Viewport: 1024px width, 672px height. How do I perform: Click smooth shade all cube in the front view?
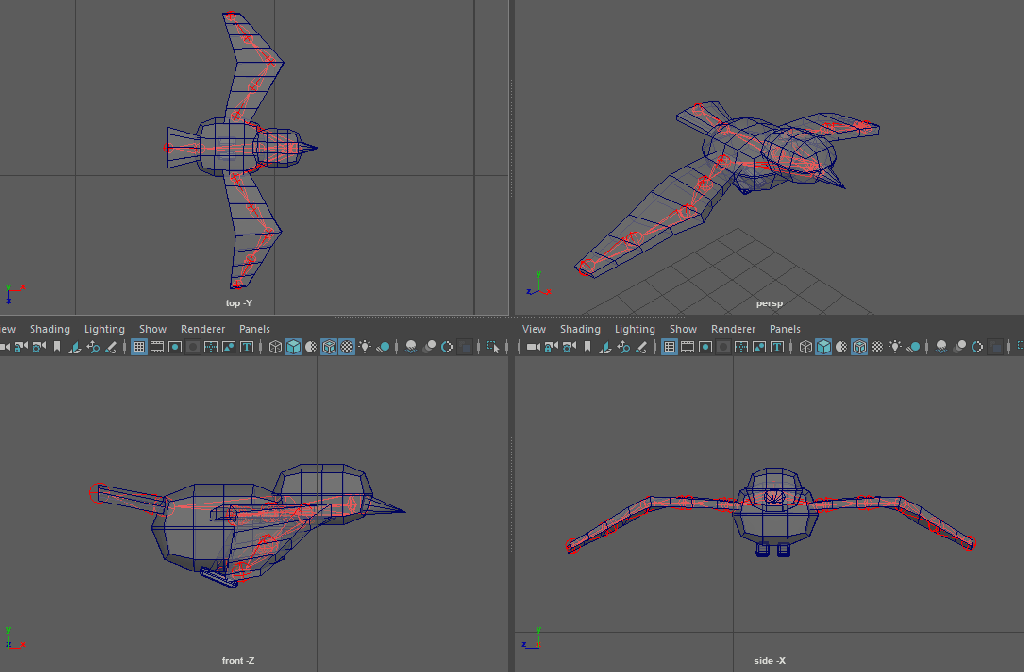pyautogui.click(x=293, y=347)
